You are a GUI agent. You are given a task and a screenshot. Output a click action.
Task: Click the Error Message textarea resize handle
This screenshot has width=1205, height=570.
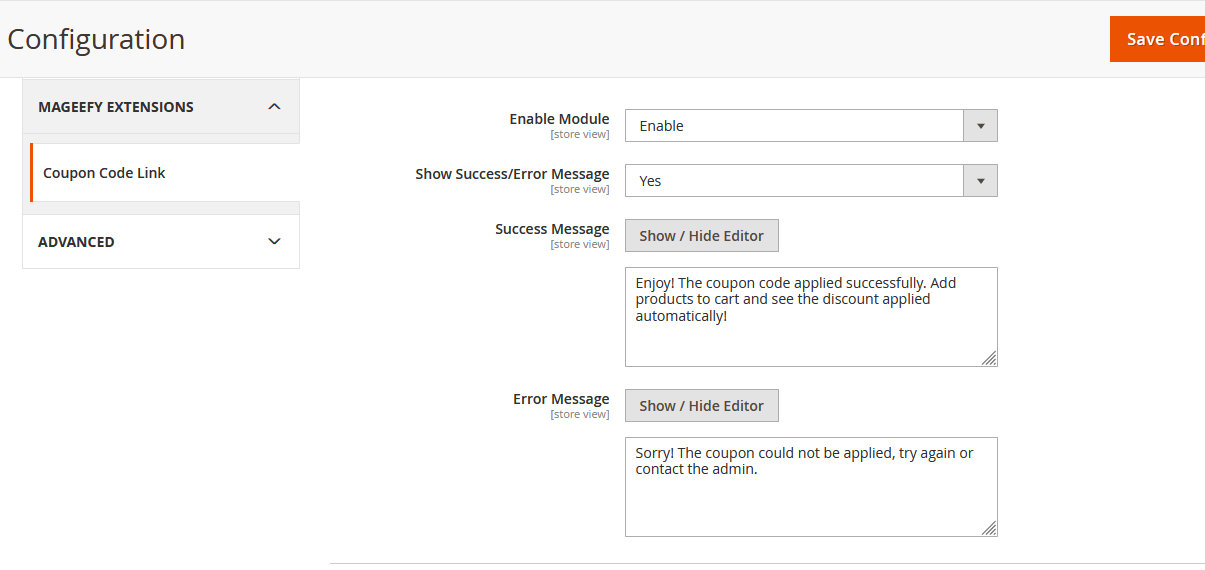pyautogui.click(x=989, y=528)
